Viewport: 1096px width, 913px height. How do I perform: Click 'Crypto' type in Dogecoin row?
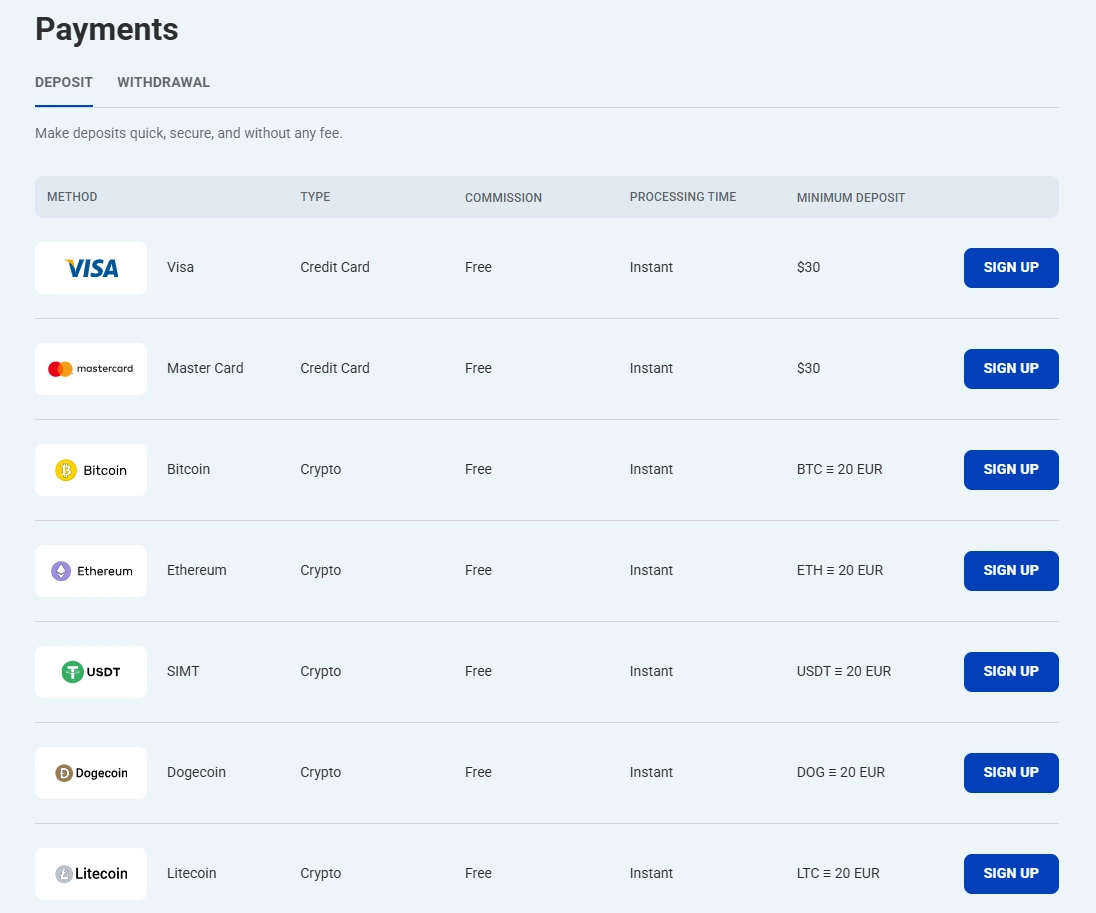[x=321, y=772]
